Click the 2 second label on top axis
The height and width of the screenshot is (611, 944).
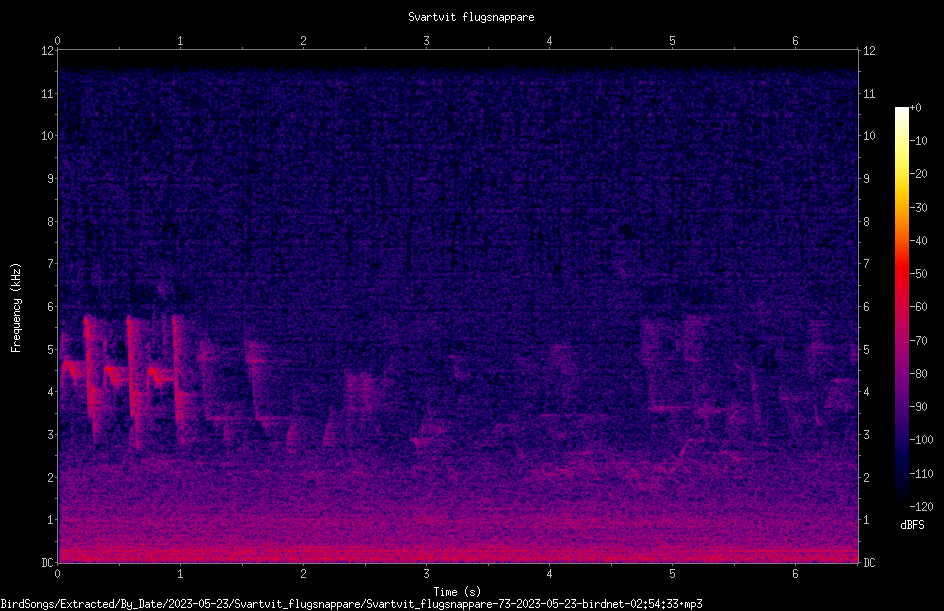(x=303, y=41)
